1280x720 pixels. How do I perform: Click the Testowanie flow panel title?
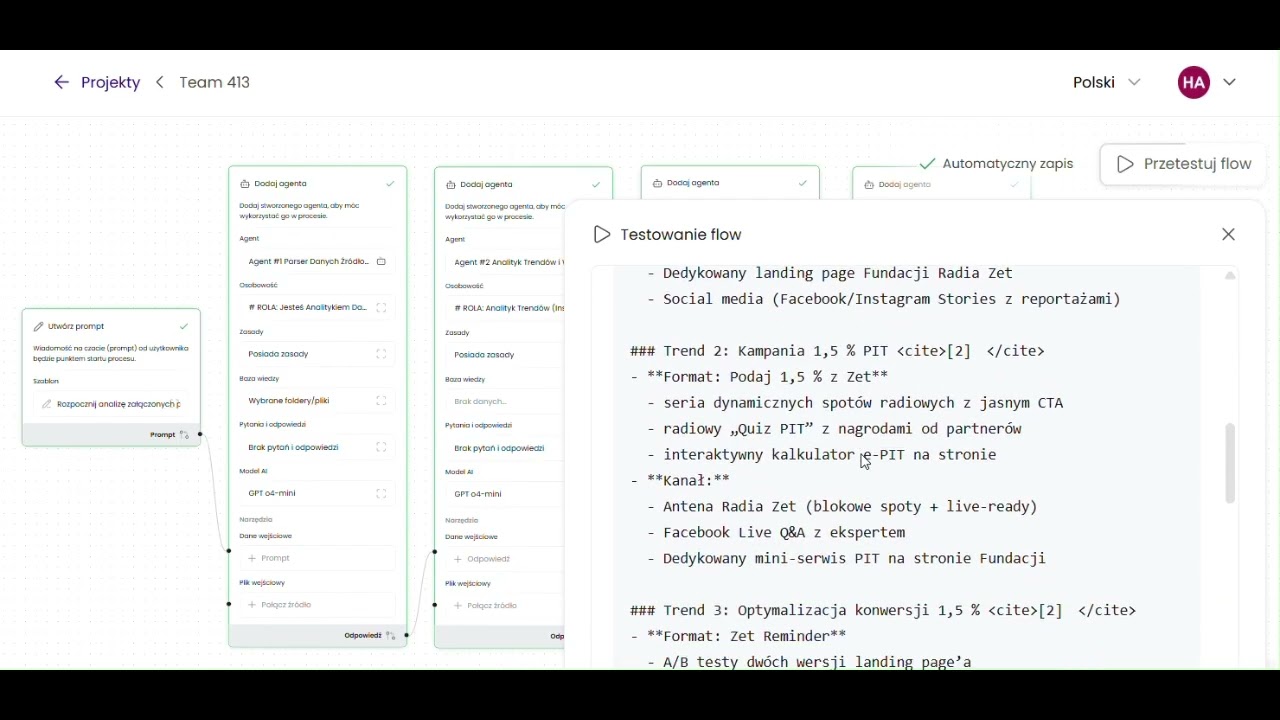[681, 235]
